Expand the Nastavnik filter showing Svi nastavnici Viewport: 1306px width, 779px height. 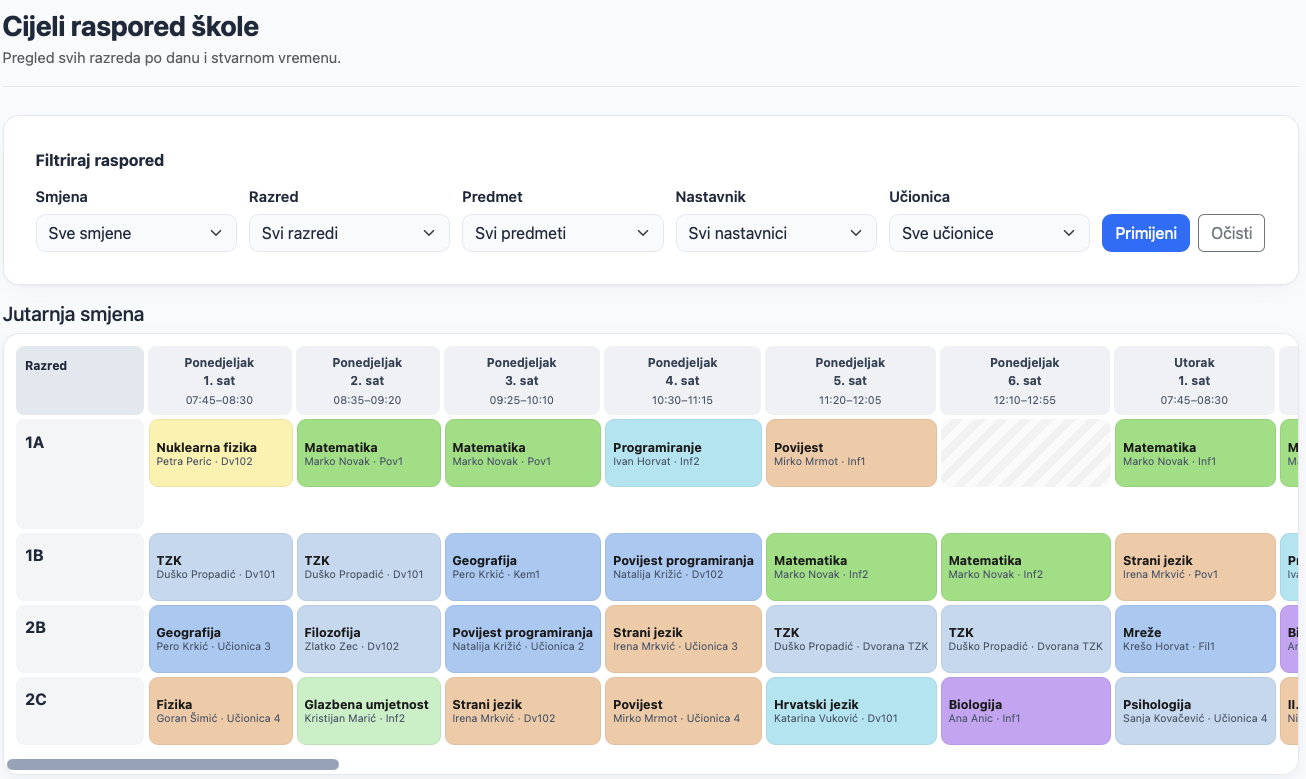[776, 233]
